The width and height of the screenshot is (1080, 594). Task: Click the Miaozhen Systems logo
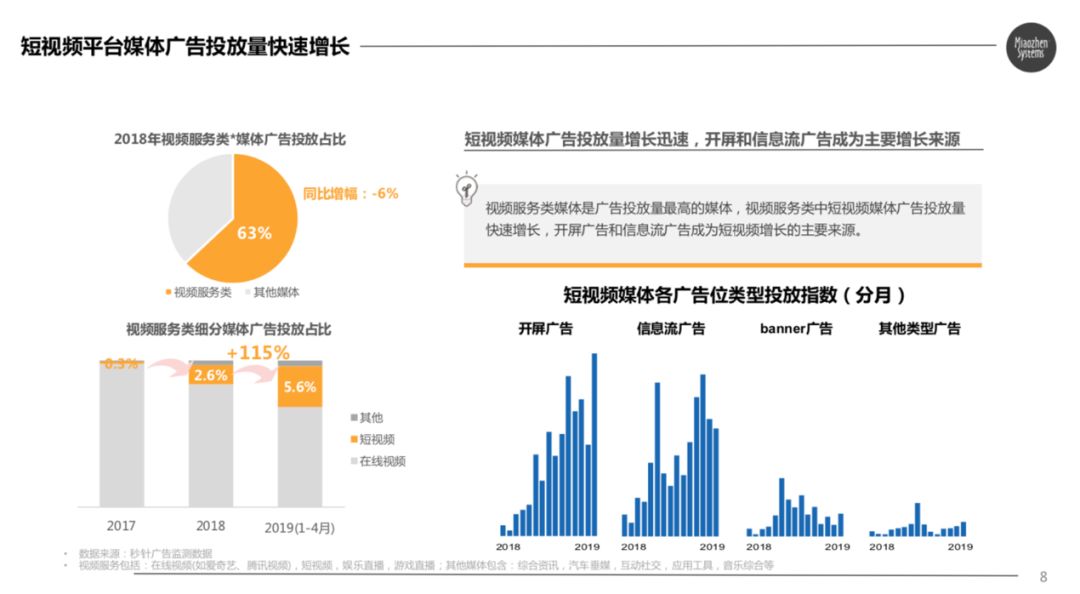1030,48
